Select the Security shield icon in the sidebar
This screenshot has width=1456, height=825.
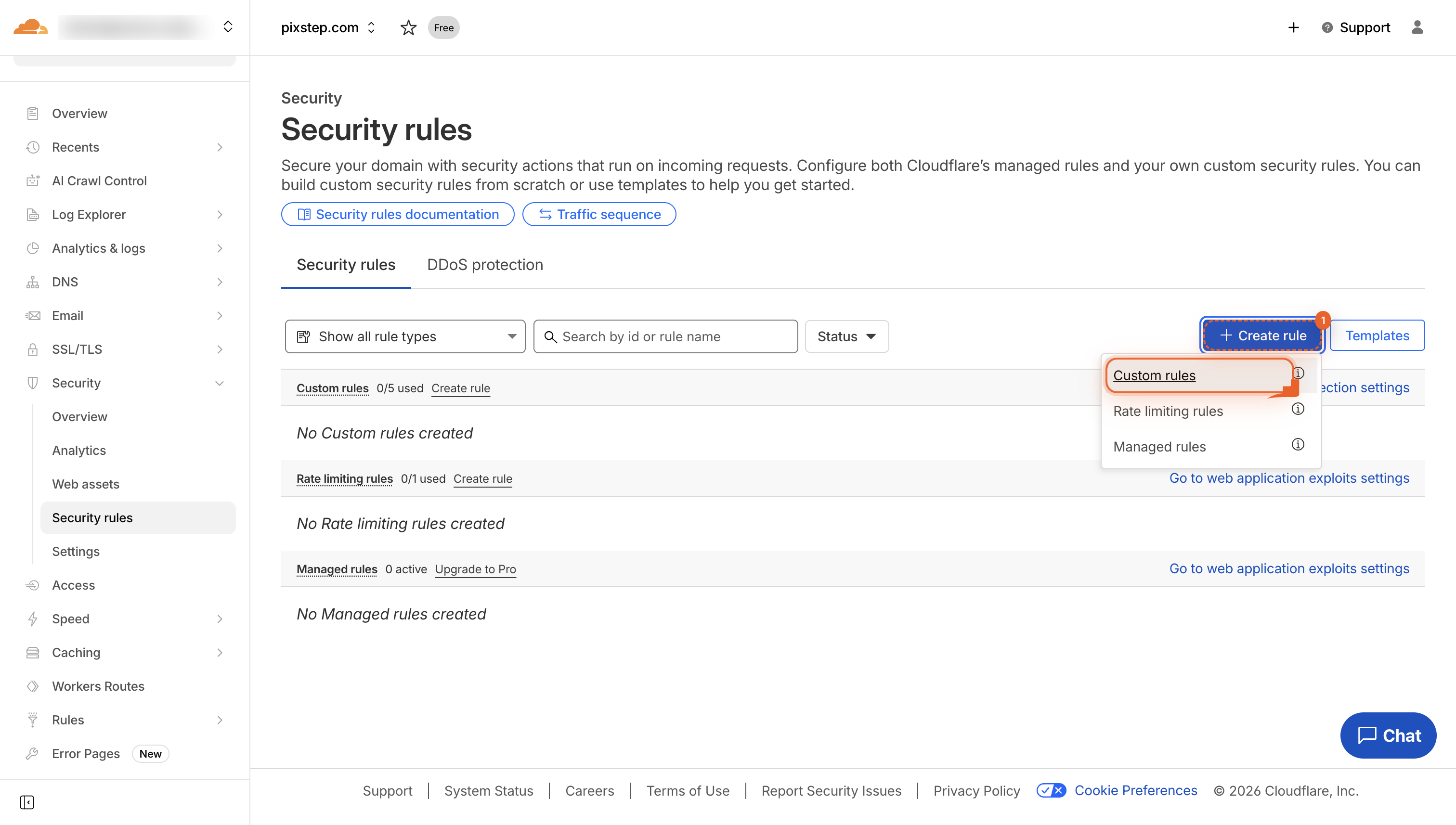click(32, 383)
